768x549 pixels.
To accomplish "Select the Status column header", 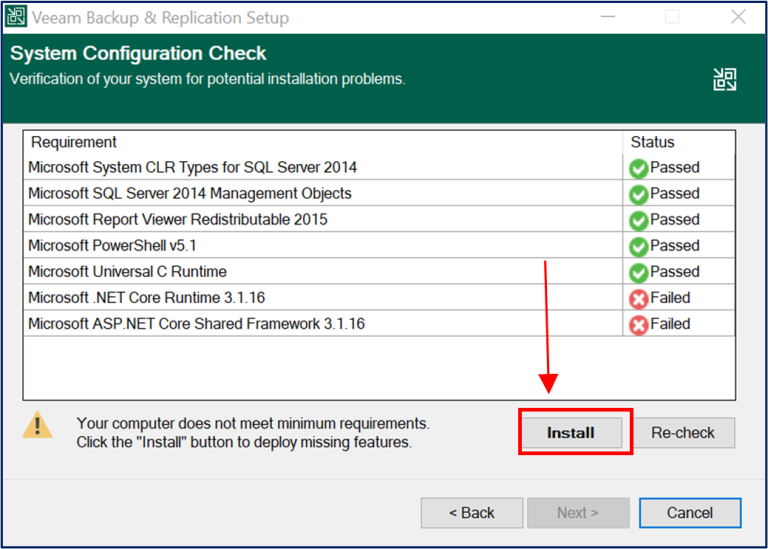I will pyautogui.click(x=652, y=142).
